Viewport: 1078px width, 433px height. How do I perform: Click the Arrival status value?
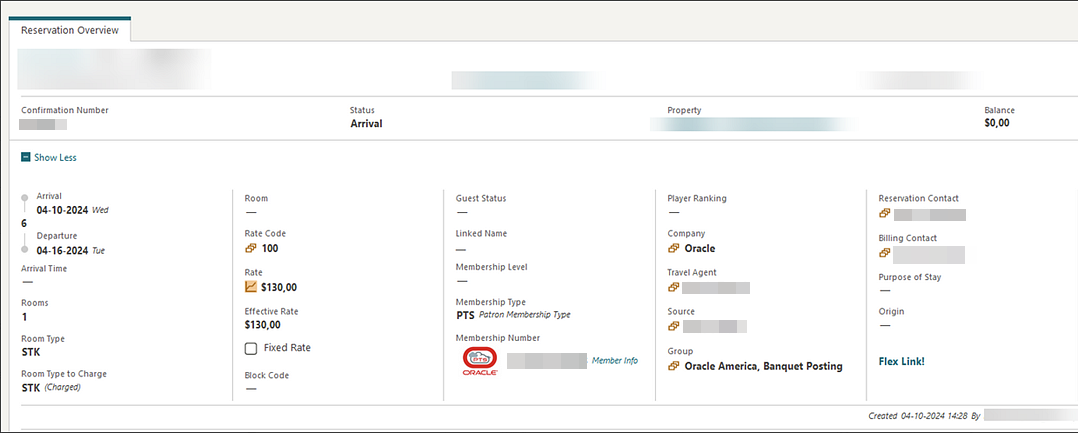366,124
